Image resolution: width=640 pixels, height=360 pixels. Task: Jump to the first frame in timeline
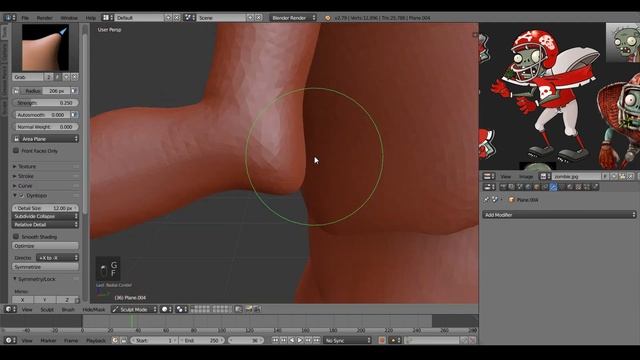click(276, 340)
